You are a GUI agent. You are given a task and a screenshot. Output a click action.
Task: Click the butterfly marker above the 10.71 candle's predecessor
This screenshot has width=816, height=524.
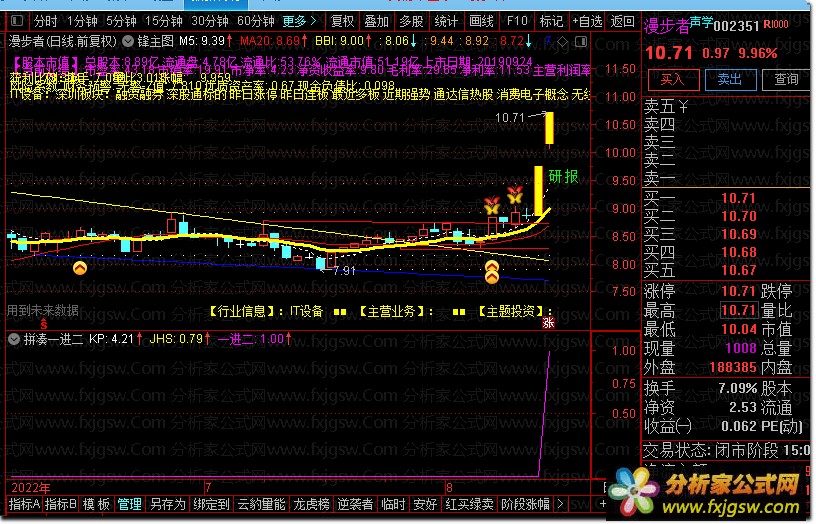[515, 194]
